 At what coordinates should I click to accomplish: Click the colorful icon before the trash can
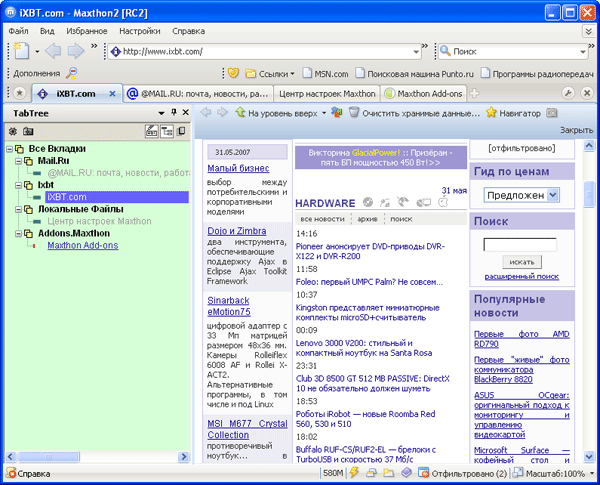click(337, 112)
